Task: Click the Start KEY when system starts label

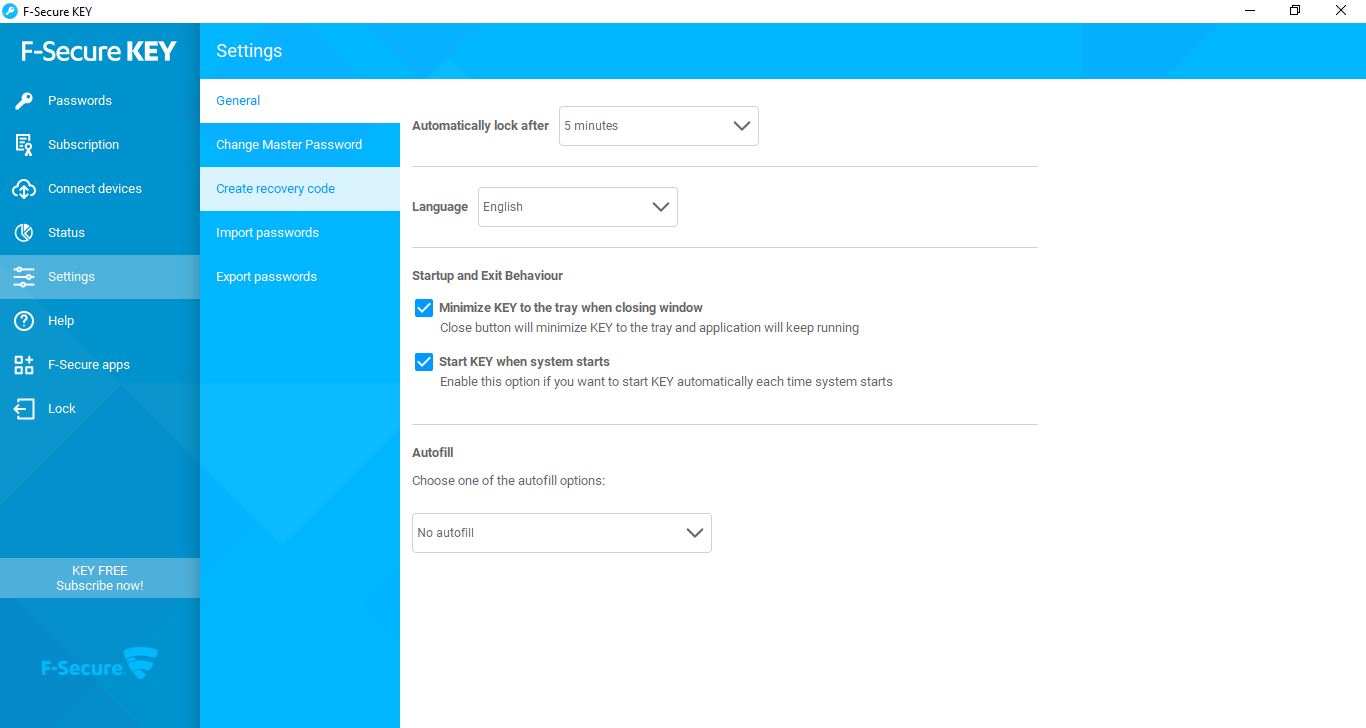Action: pyautogui.click(x=524, y=362)
